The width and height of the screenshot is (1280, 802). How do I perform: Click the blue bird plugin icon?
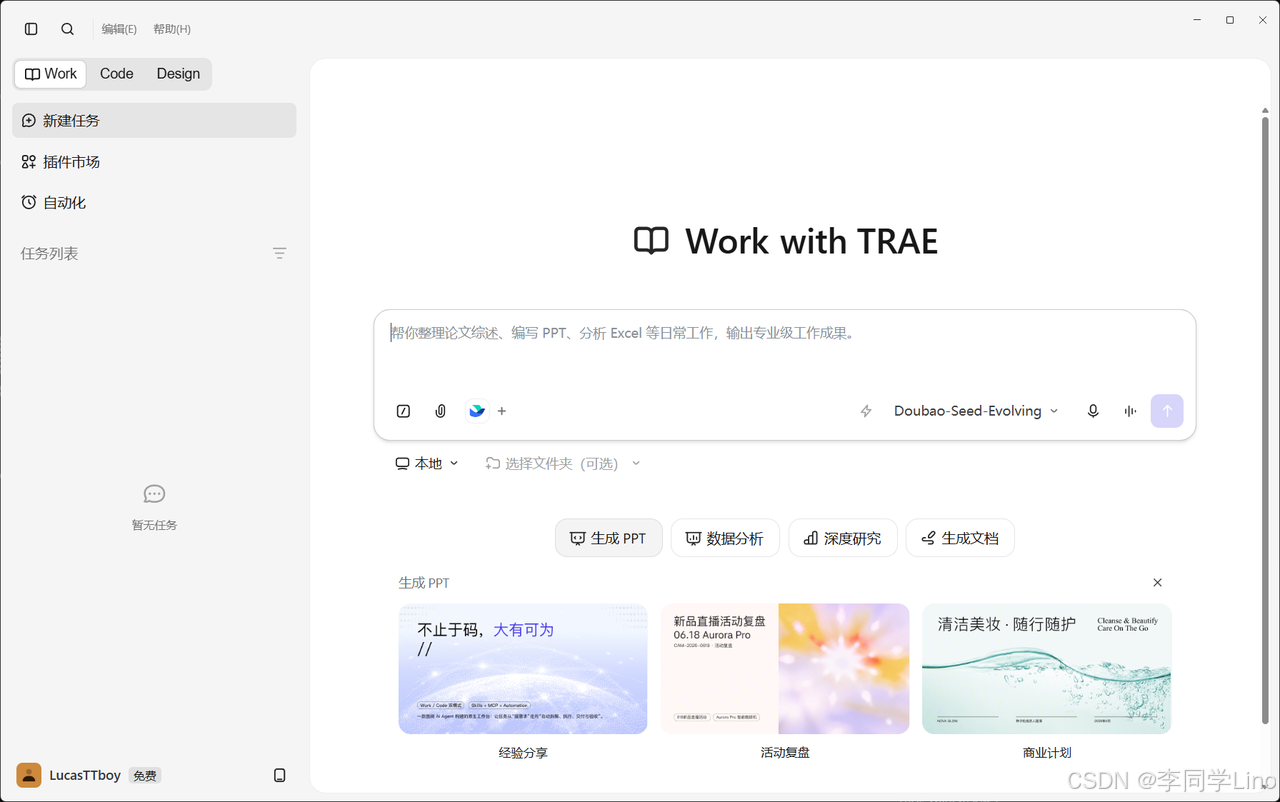(x=477, y=411)
